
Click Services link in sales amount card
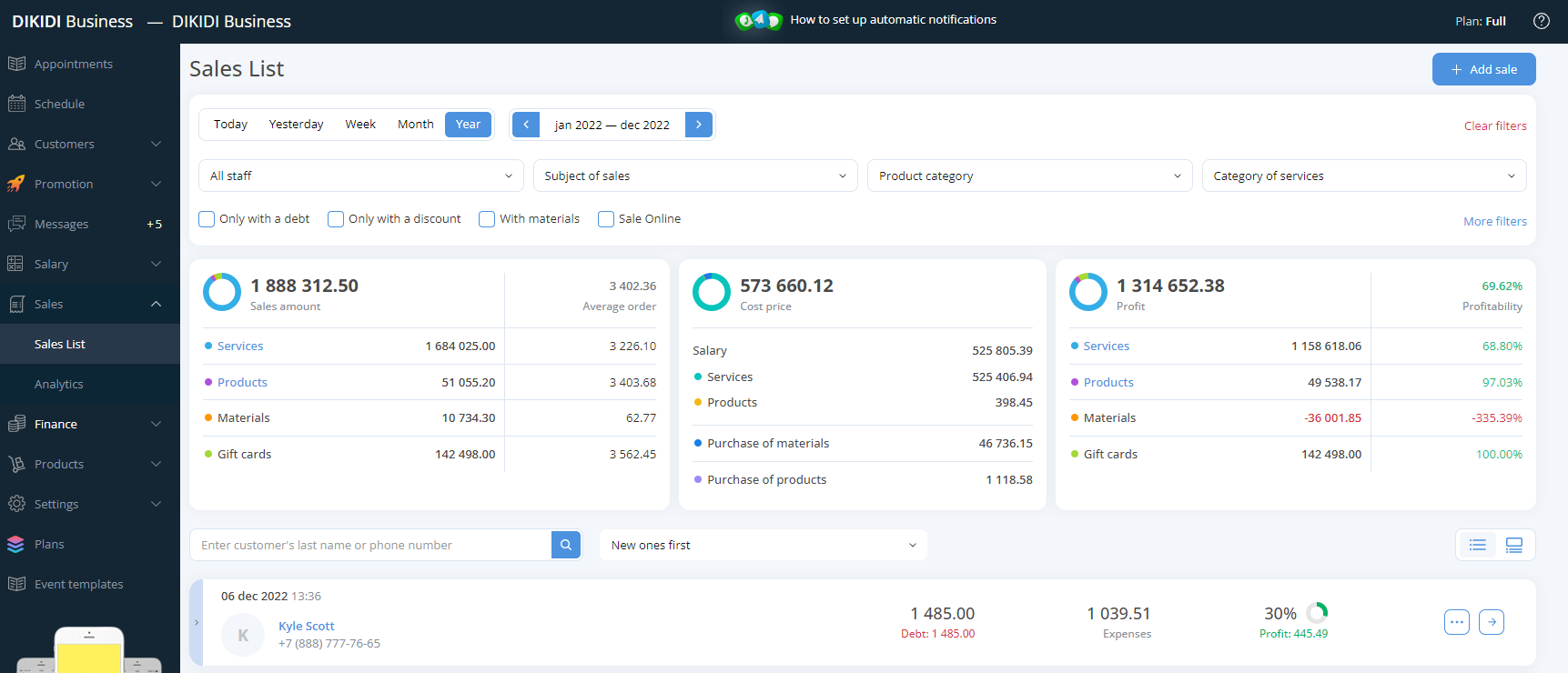240,346
